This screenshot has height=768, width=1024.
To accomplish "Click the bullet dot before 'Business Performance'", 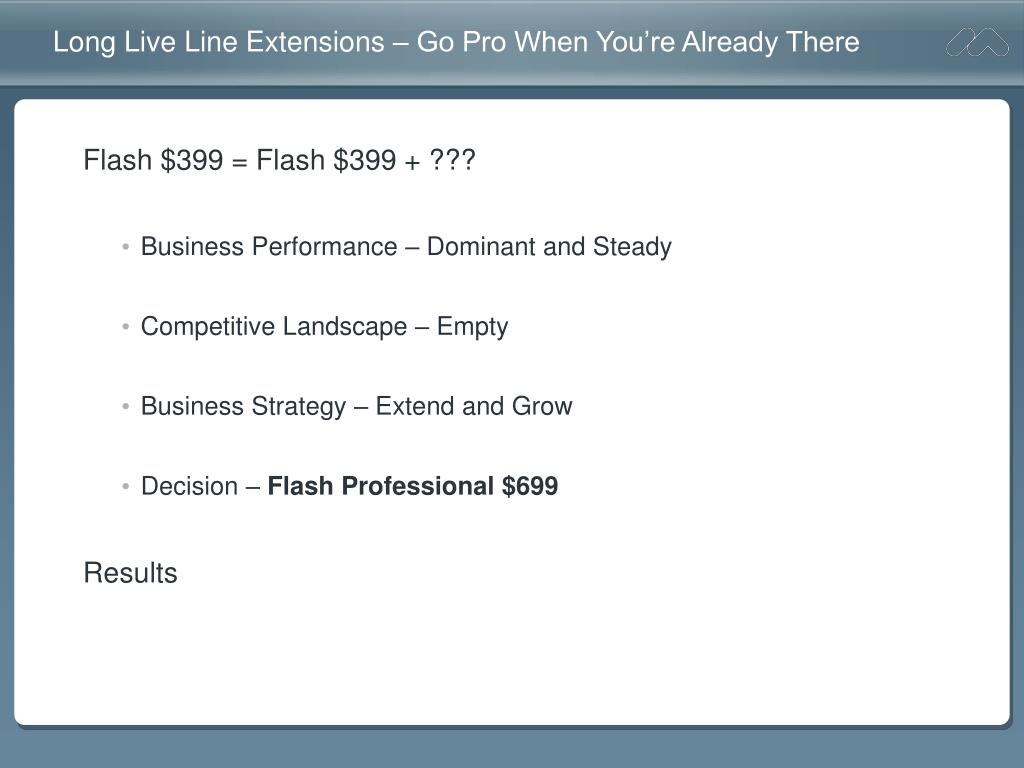I will click(x=125, y=247).
